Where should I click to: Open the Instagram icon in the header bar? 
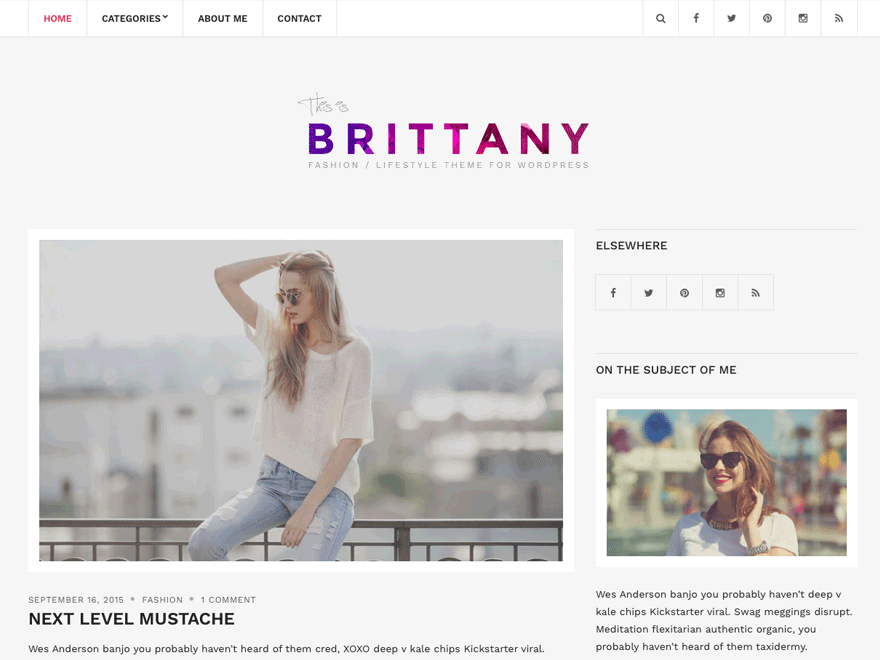(803, 19)
